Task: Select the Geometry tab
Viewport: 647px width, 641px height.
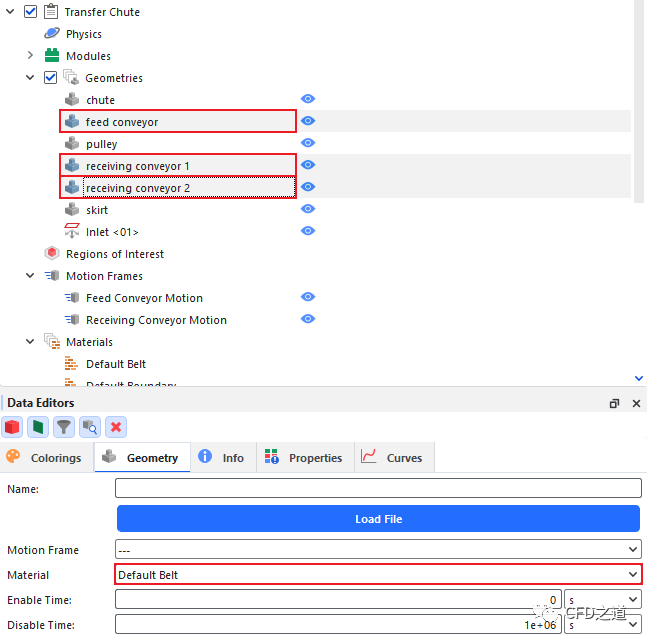Action: (142, 457)
